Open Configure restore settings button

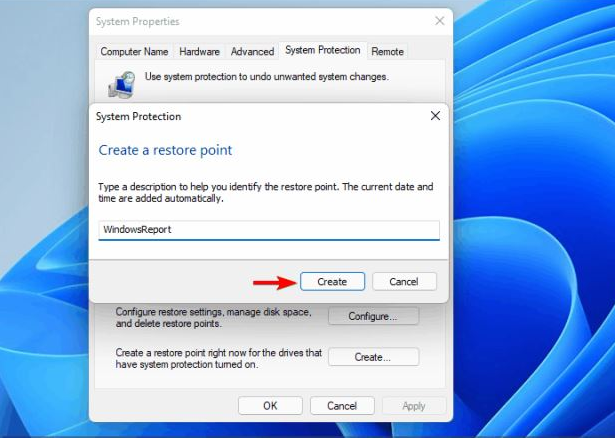coord(373,316)
